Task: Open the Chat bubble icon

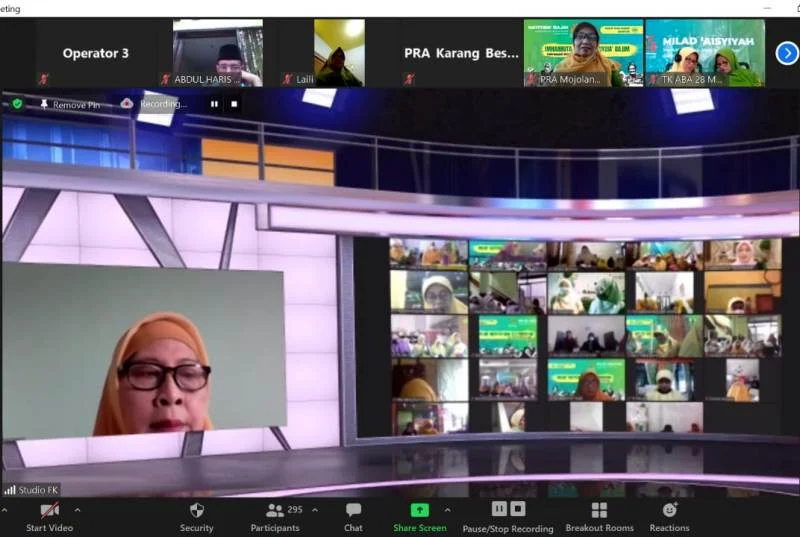Action: click(353, 510)
